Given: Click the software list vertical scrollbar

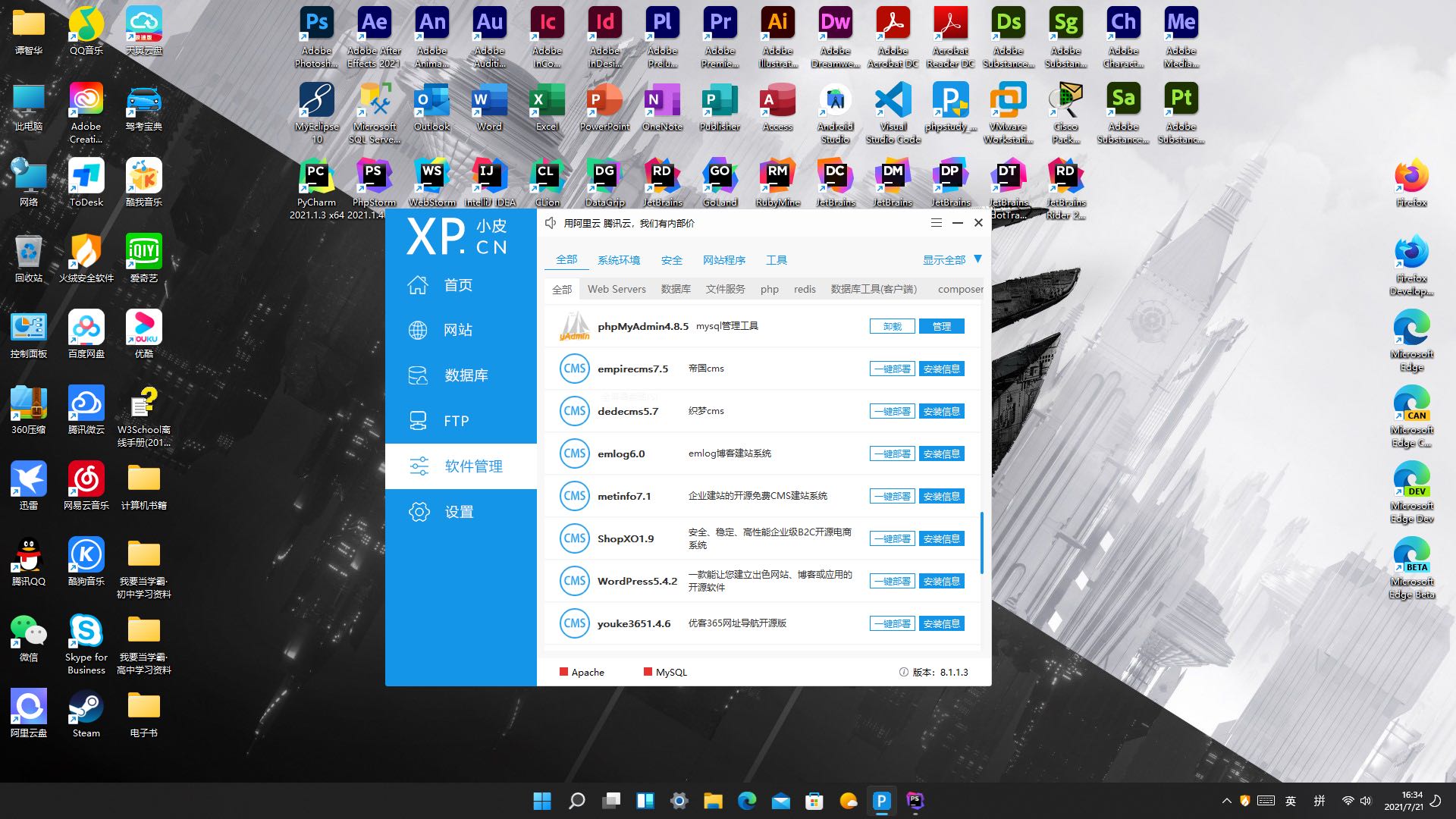Looking at the screenshot, I should click(x=981, y=542).
